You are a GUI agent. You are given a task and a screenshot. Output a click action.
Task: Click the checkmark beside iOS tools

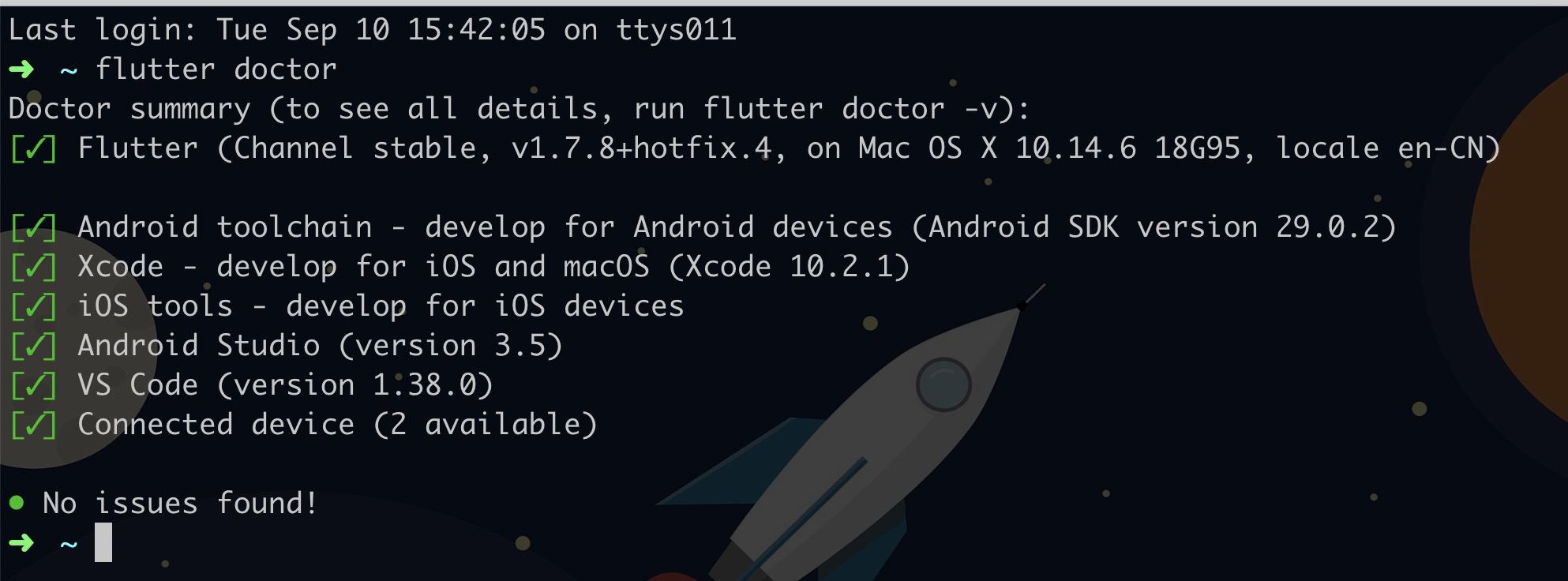click(34, 306)
